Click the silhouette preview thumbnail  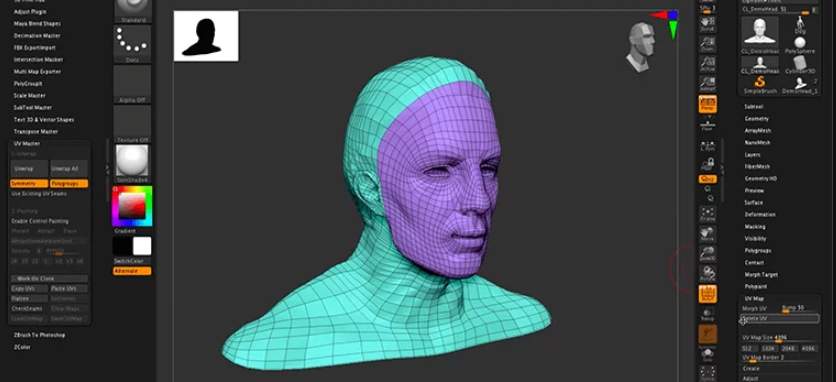[x=206, y=36]
